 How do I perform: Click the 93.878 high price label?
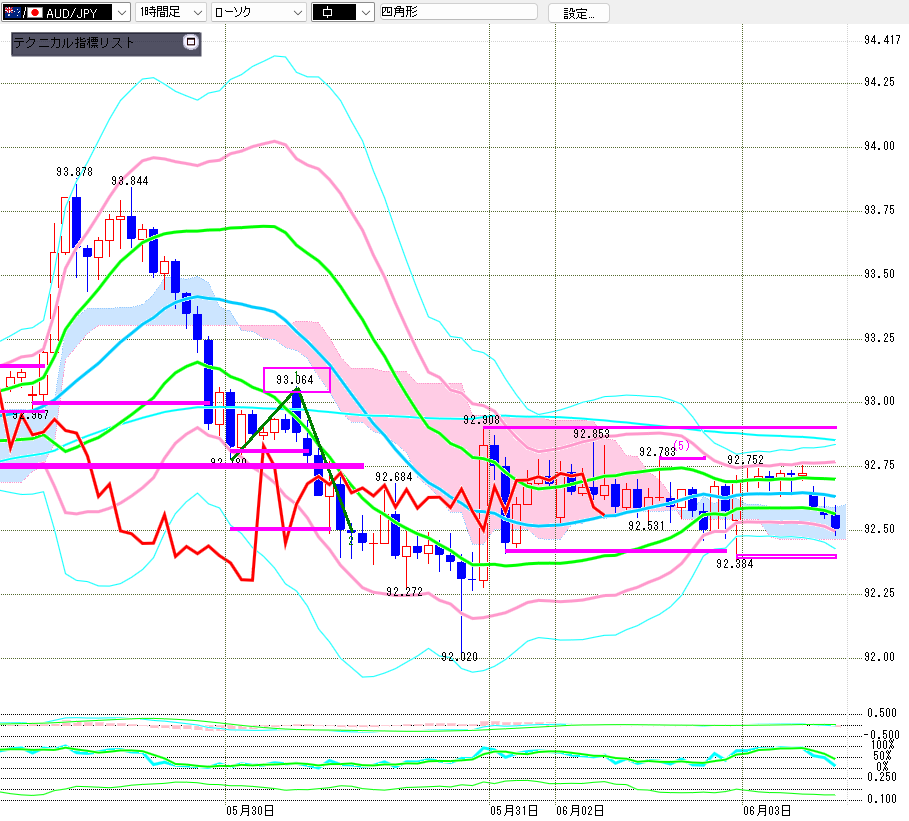74,172
